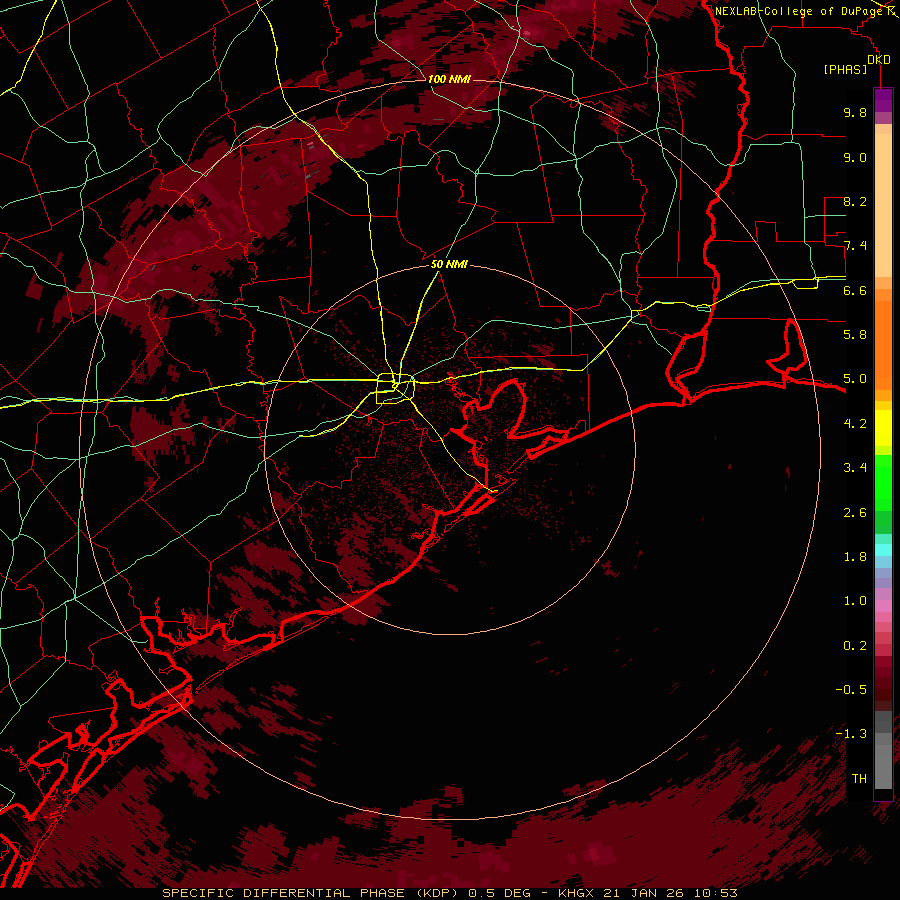The height and width of the screenshot is (900, 900).
Task: Click the TH threshold legend label
Action: pos(859,779)
